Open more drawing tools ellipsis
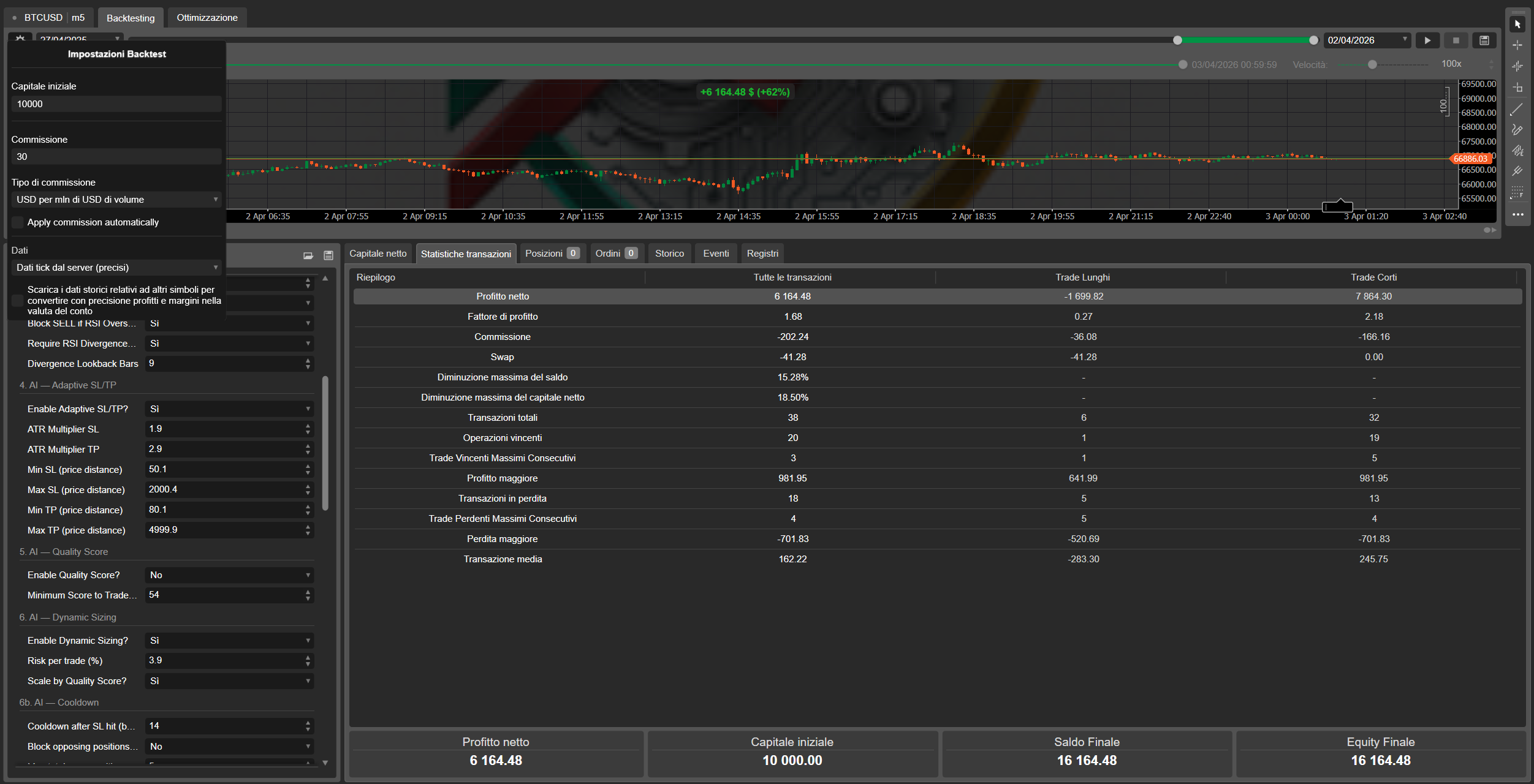1534x784 pixels. (1517, 214)
